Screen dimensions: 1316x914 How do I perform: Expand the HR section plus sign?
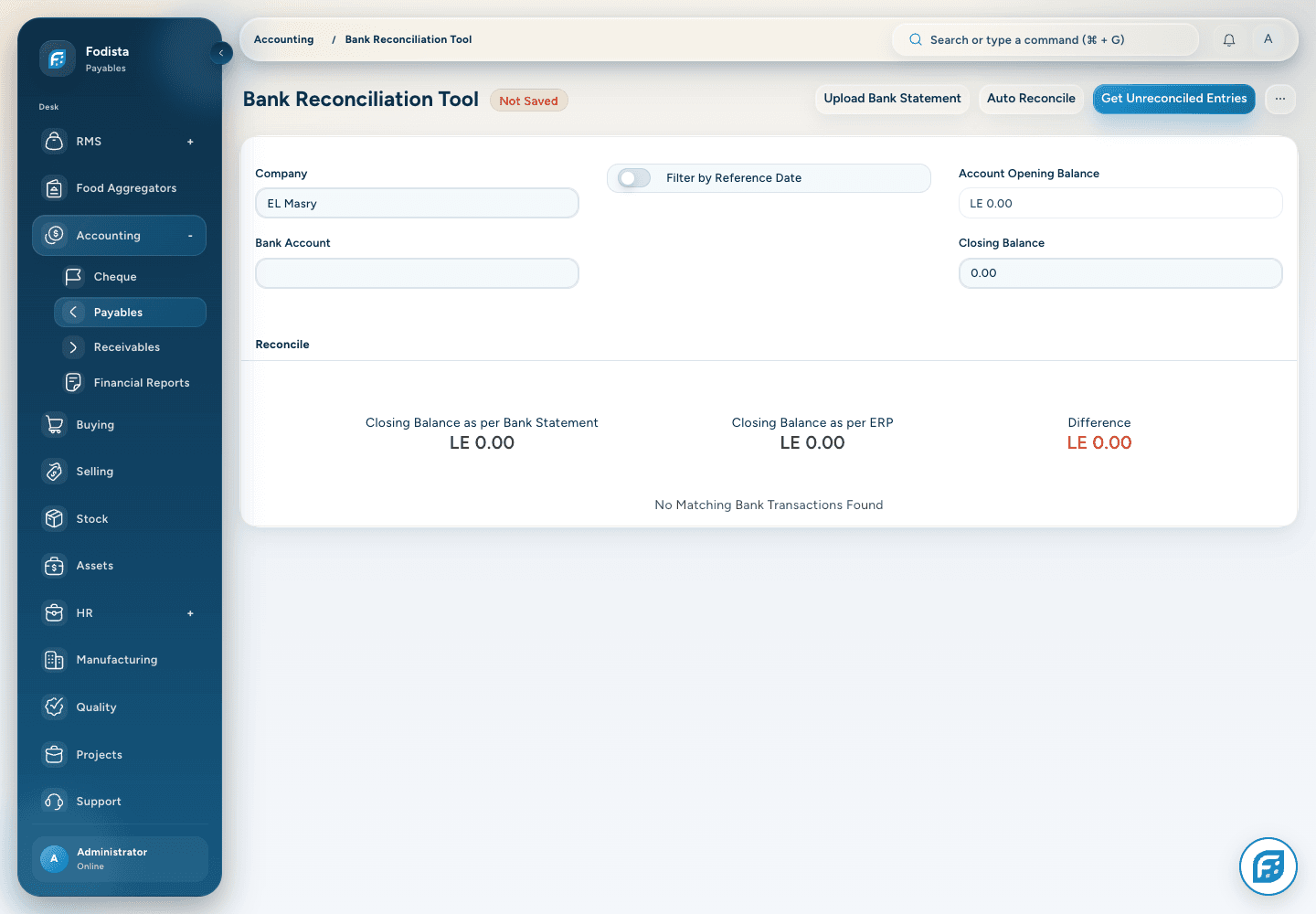190,613
